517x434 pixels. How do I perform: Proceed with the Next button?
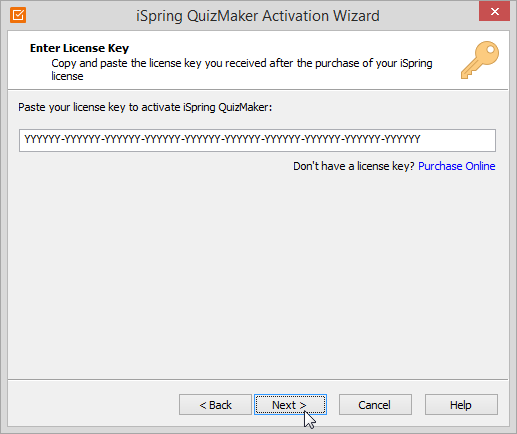click(x=290, y=405)
